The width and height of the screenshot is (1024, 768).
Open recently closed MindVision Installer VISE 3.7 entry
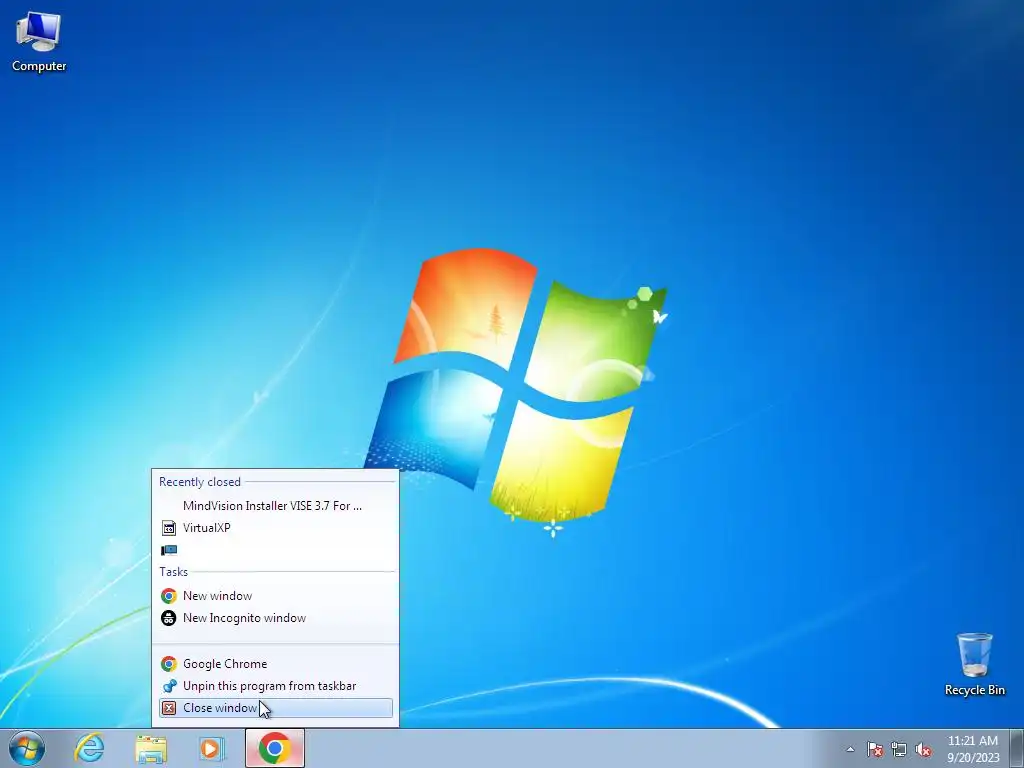click(276, 505)
